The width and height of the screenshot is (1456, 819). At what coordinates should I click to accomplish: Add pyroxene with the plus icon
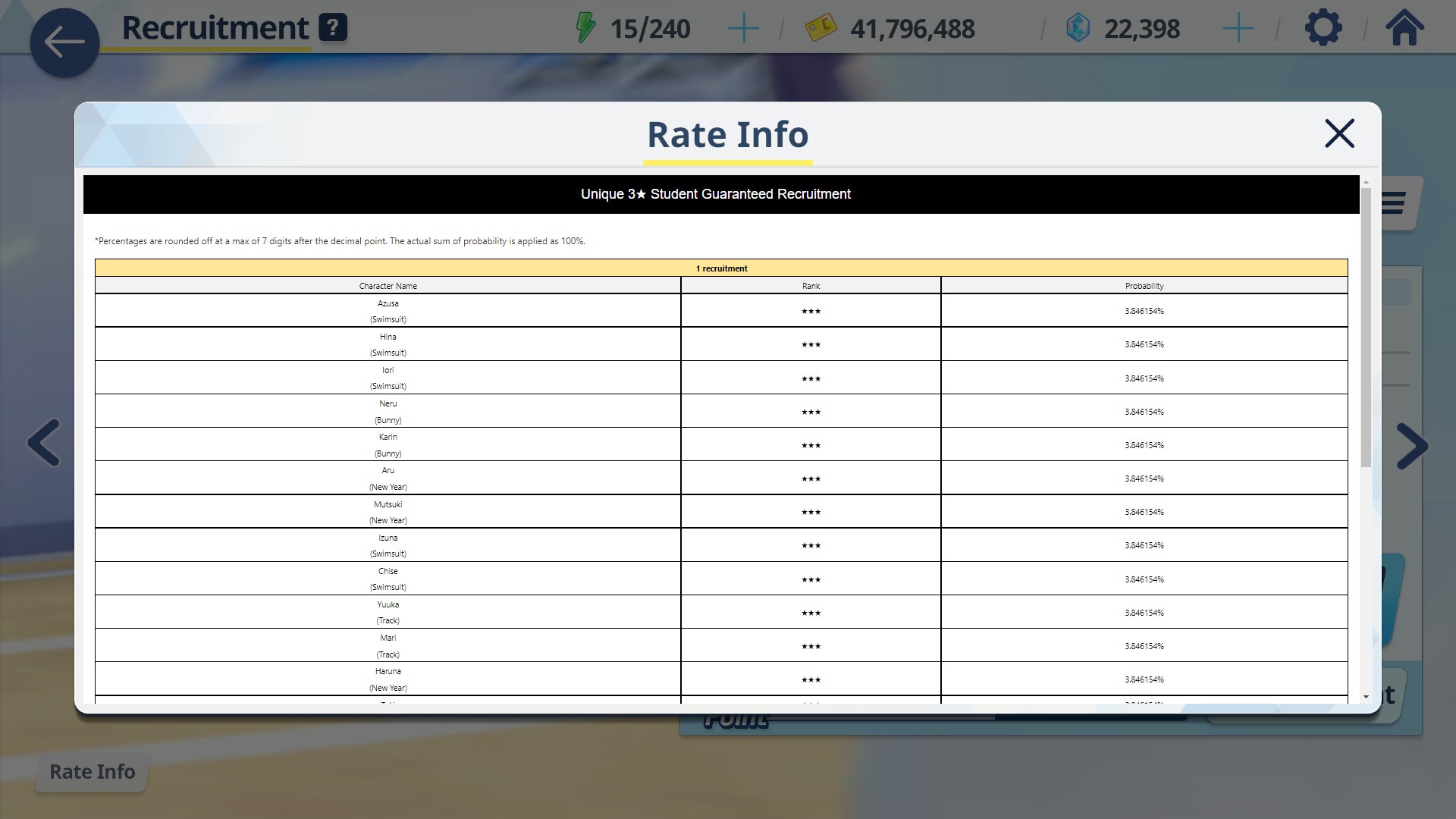[1238, 29]
